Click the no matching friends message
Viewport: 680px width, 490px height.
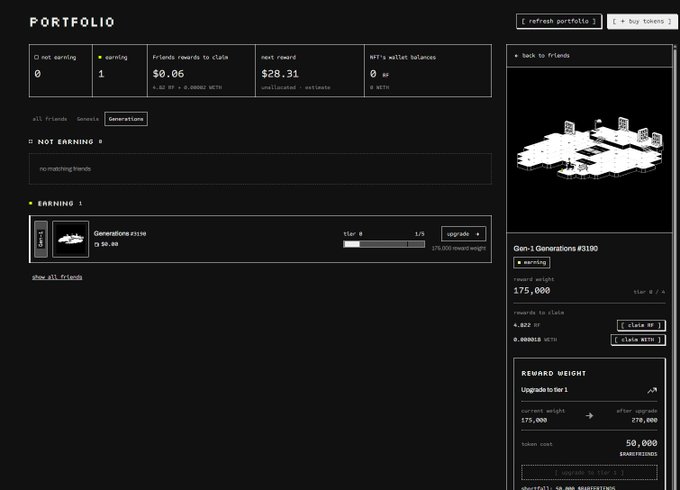[x=65, y=169]
